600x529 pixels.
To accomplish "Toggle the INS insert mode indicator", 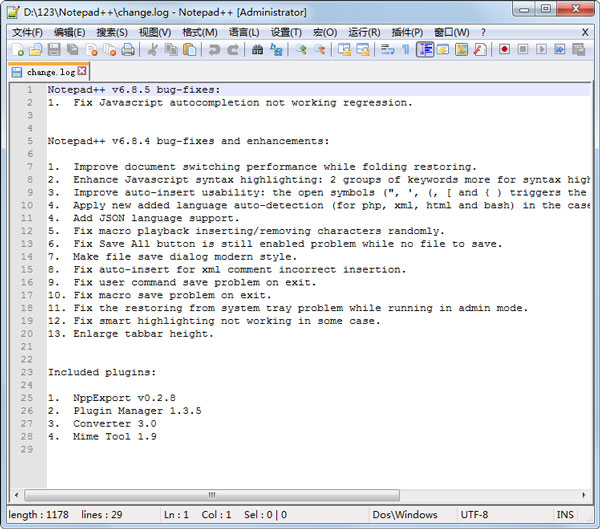I will coord(565,514).
